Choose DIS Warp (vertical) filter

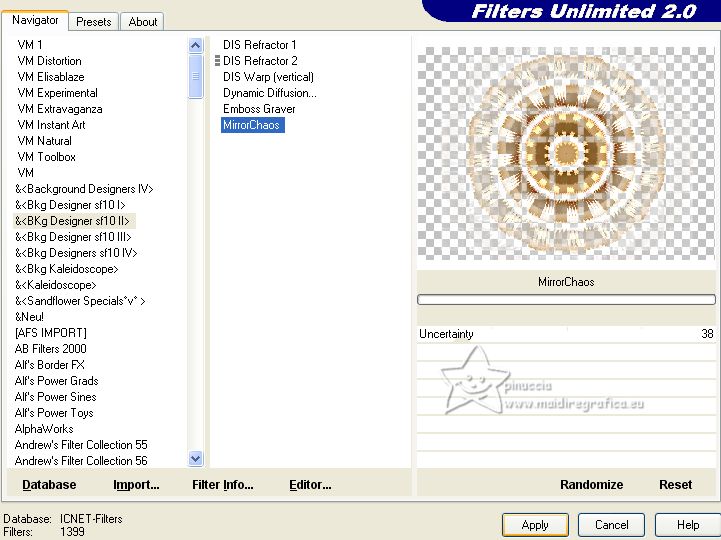point(269,77)
